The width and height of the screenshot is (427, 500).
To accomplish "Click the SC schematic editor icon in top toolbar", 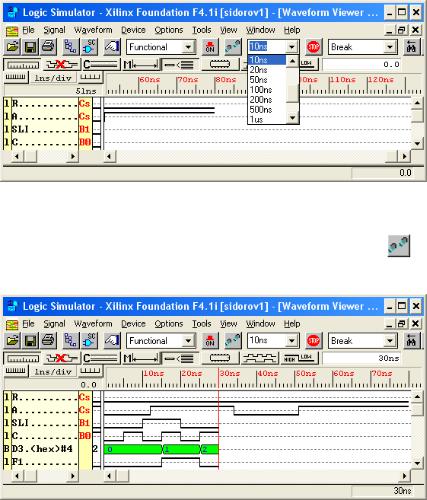I will tap(89, 47).
